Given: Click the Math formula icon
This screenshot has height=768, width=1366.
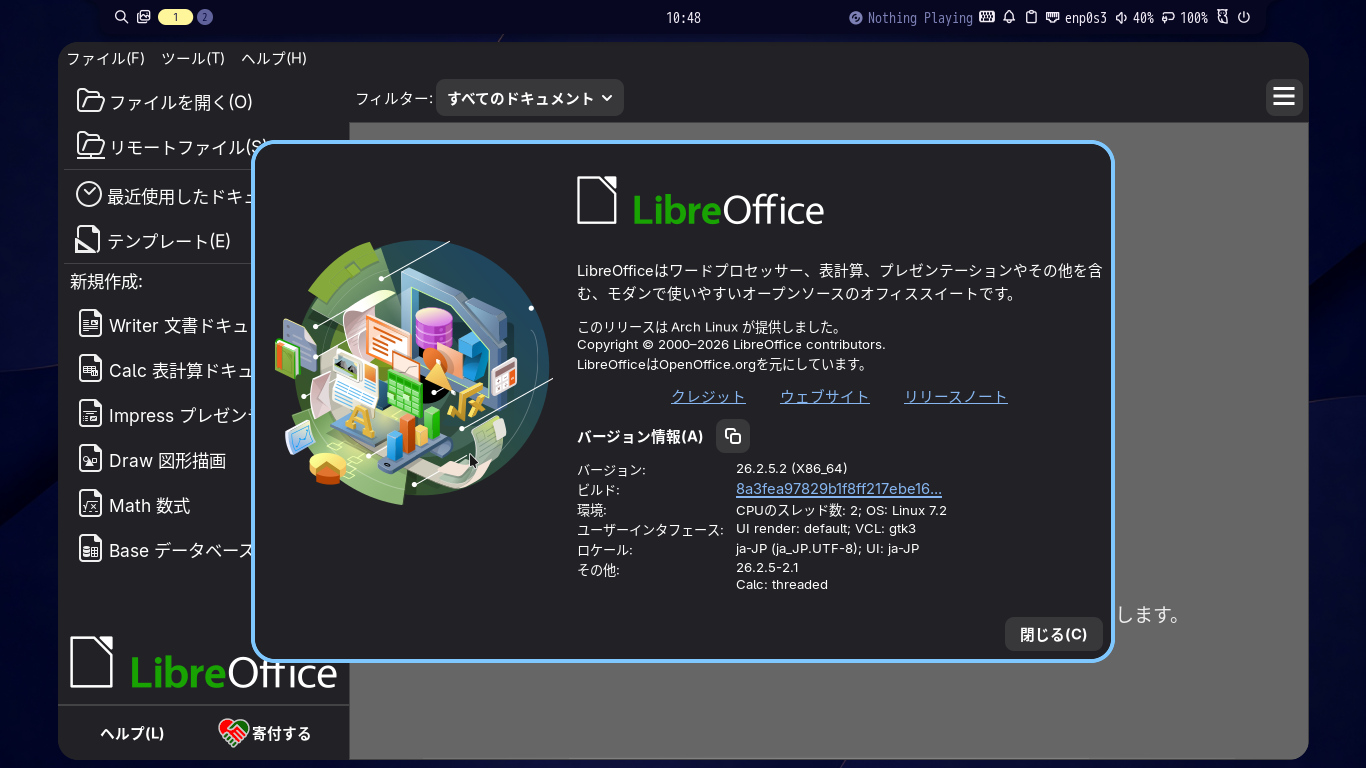Looking at the screenshot, I should coord(91,504).
